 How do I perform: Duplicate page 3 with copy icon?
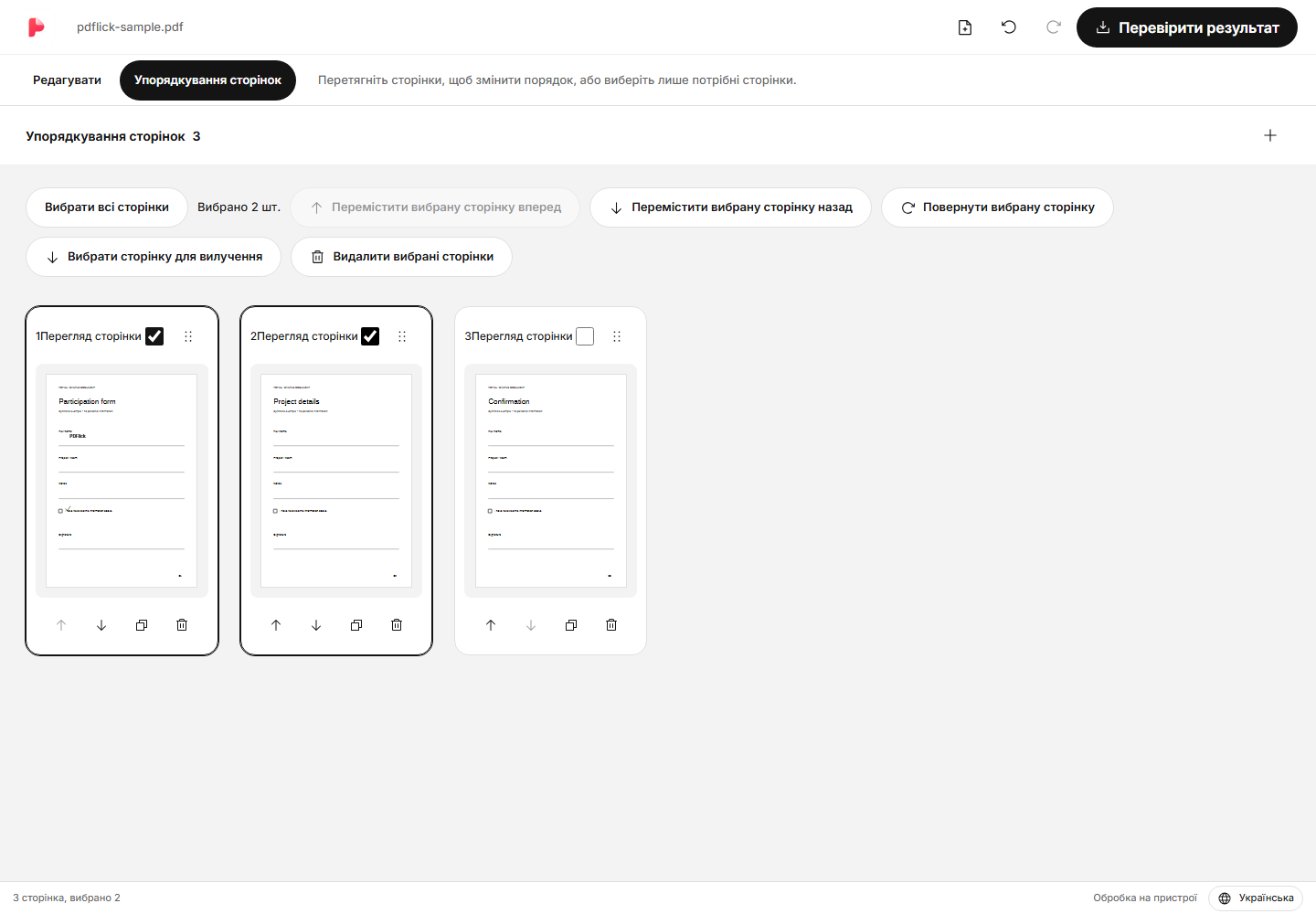click(571, 625)
